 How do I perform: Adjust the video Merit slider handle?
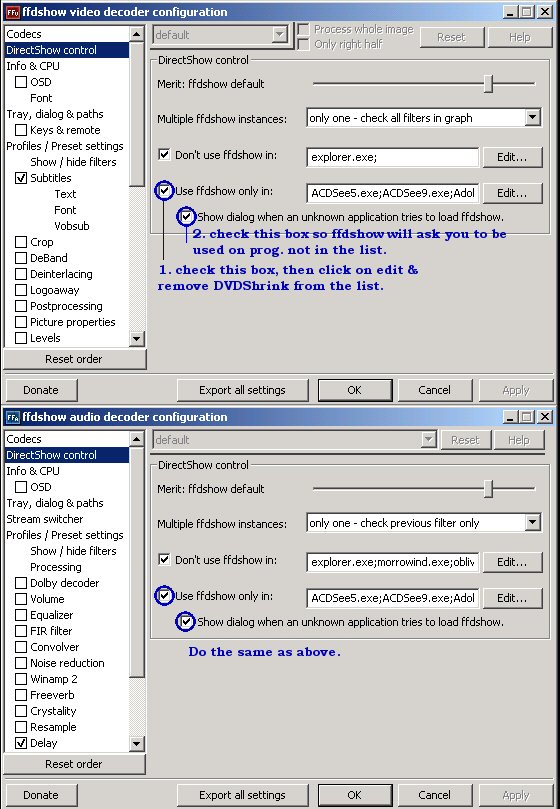(x=489, y=84)
